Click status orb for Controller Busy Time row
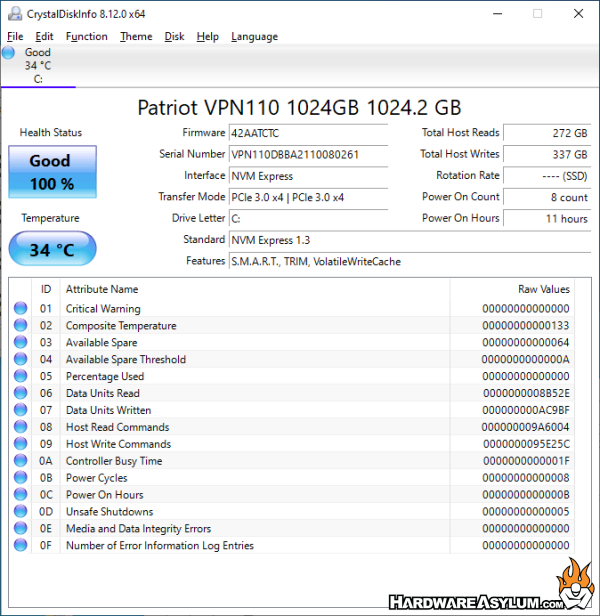This screenshot has height=616, width=600. tap(20, 460)
